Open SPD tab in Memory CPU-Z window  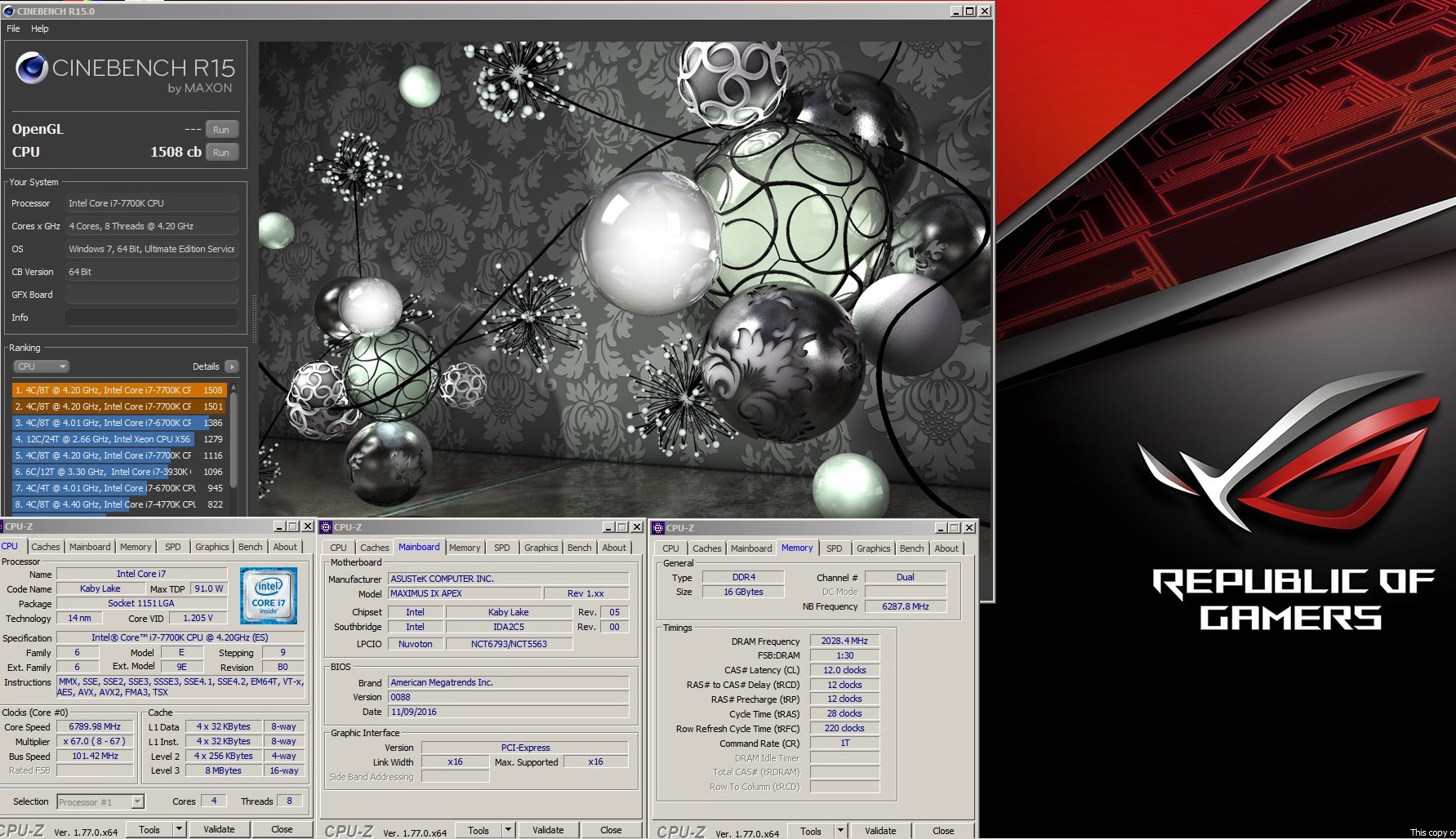pyautogui.click(x=835, y=548)
